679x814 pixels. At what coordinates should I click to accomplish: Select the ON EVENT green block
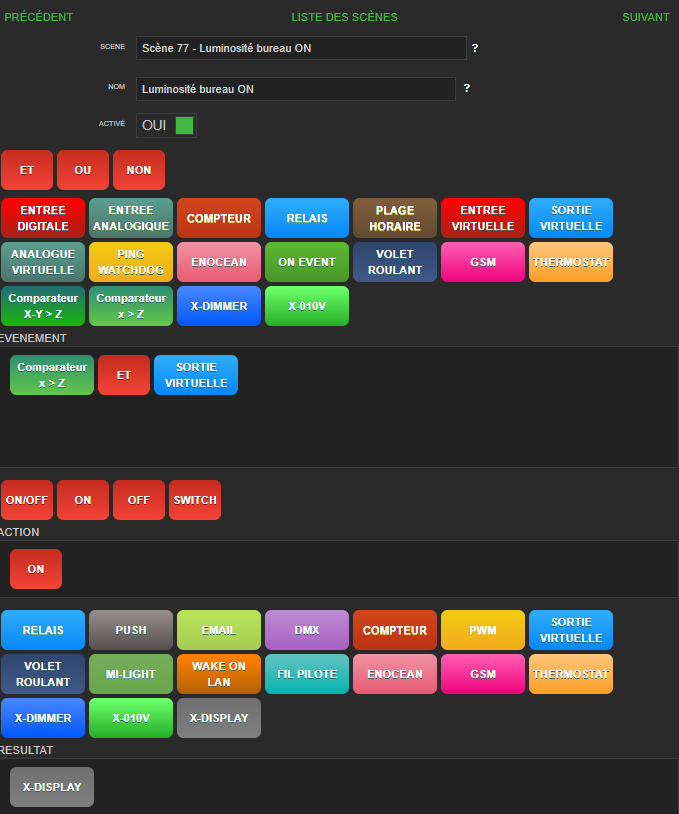click(x=307, y=262)
